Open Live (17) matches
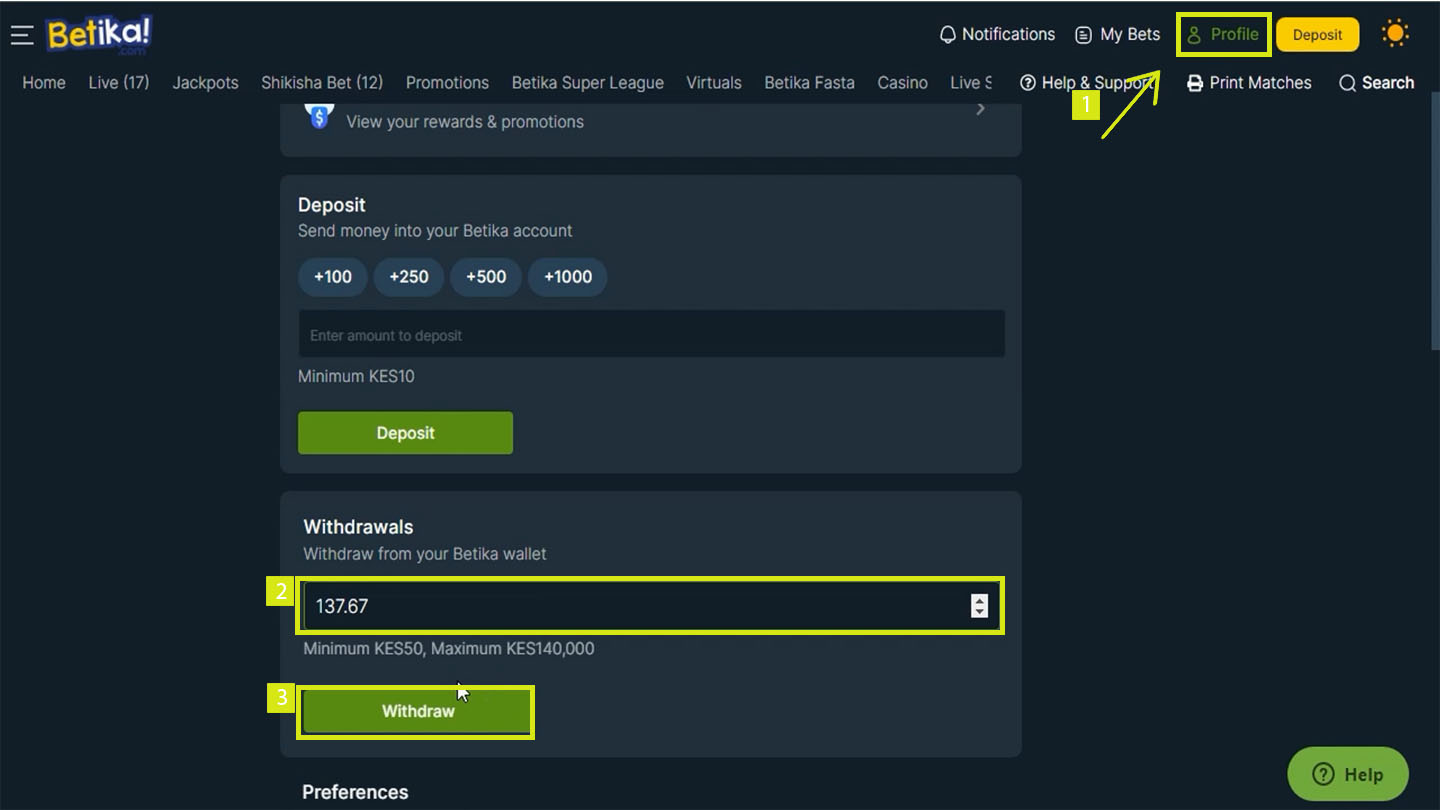Viewport: 1440px width, 810px height. click(x=118, y=83)
